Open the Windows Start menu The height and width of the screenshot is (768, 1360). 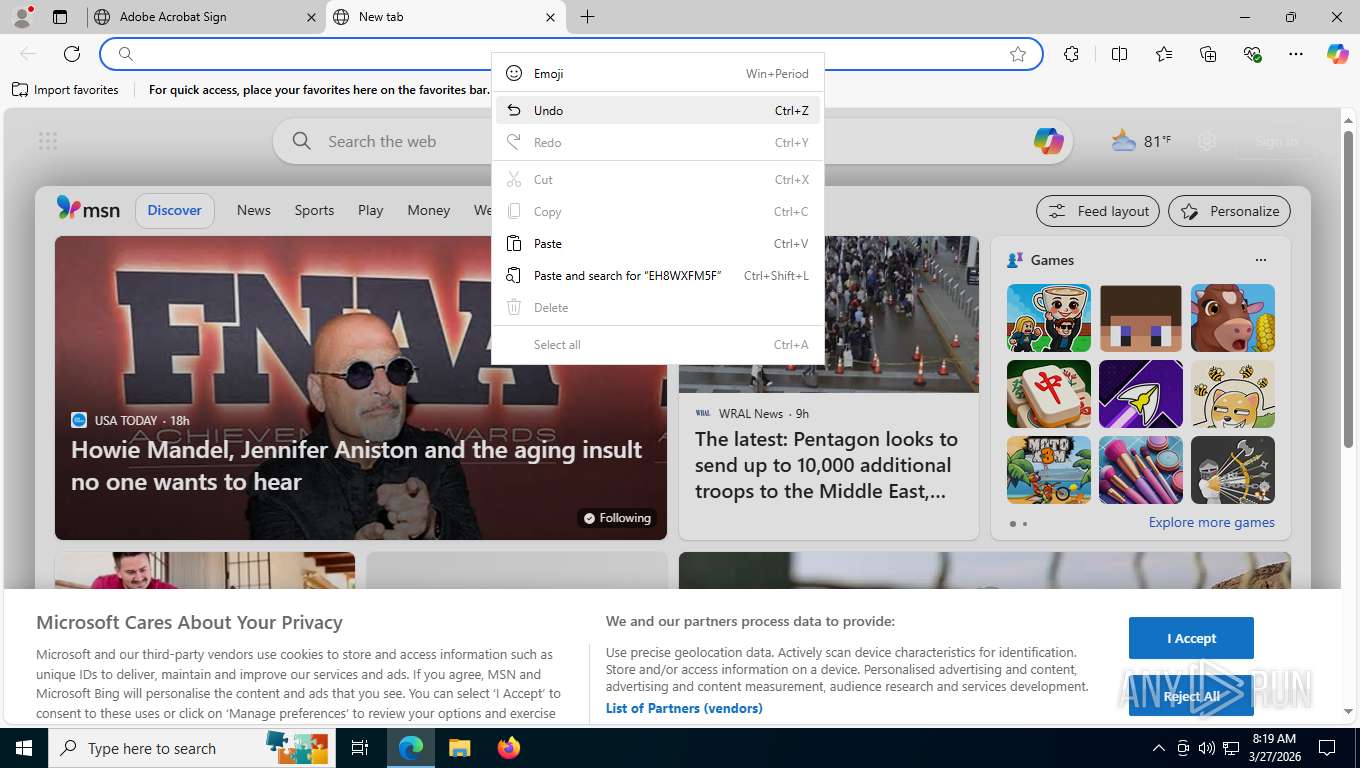coord(23,748)
